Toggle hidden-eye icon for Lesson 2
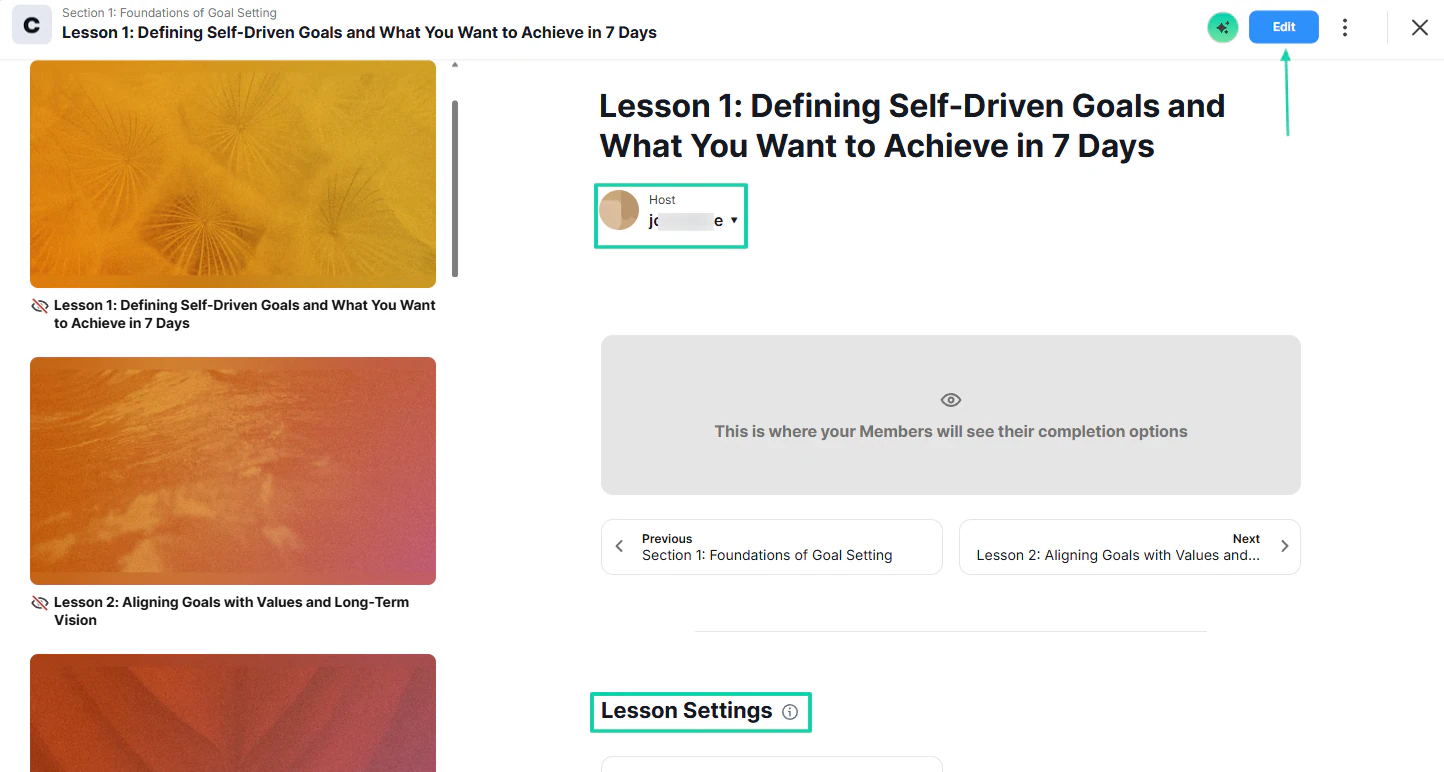Screen dimensions: 1444x772 [x=40, y=603]
